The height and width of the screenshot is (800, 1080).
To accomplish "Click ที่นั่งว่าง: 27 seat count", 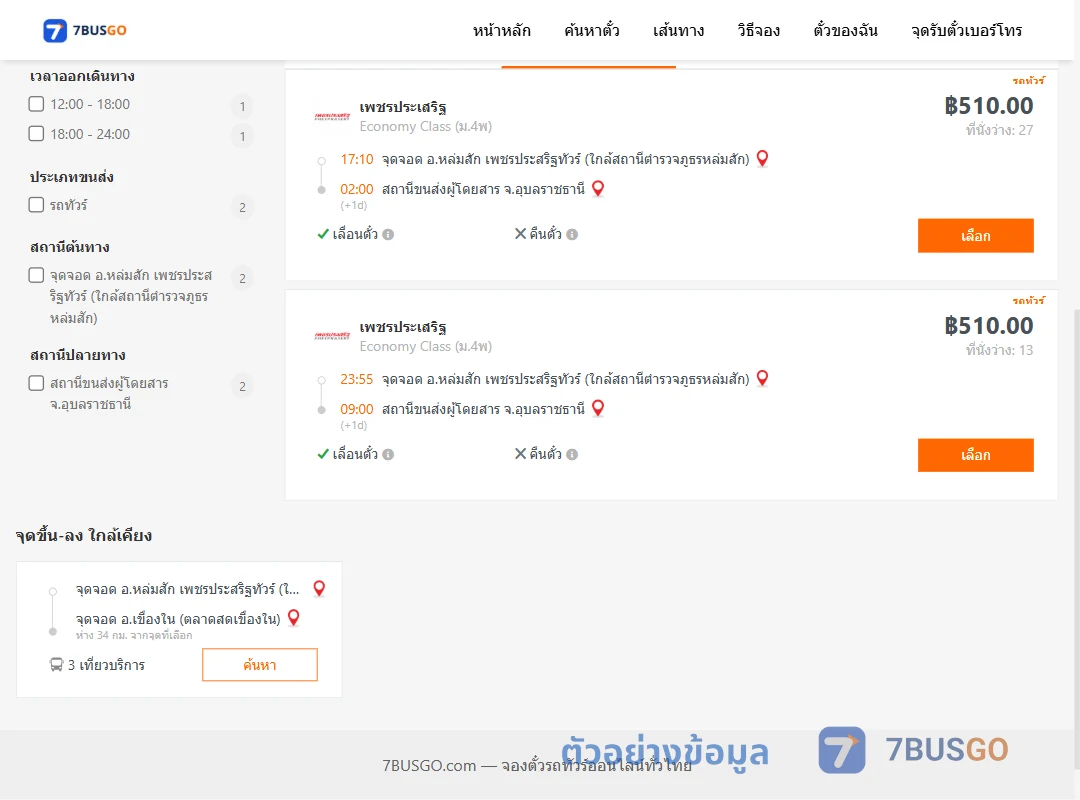I will [x=999, y=130].
